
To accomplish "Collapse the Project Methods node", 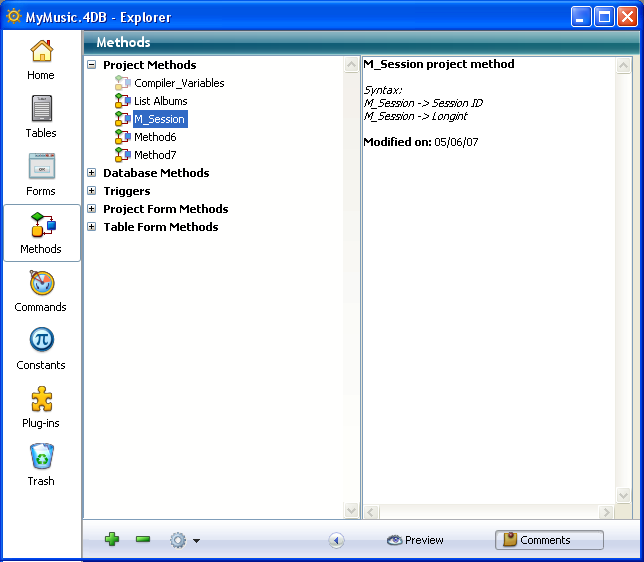I will [92, 65].
